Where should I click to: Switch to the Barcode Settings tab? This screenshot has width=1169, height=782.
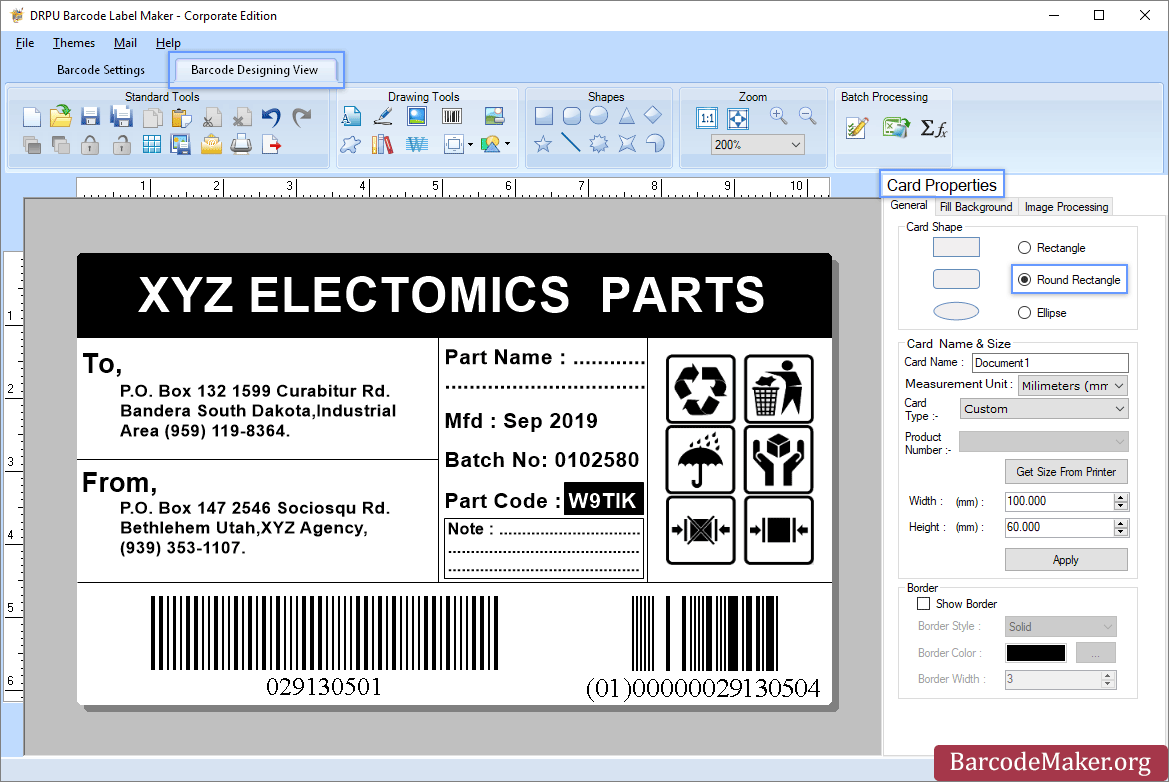101,70
